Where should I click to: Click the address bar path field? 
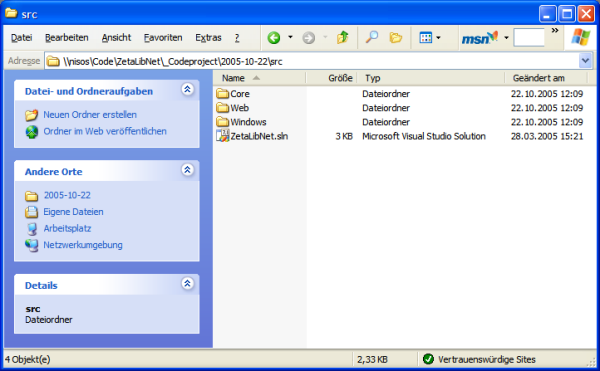coord(319,61)
